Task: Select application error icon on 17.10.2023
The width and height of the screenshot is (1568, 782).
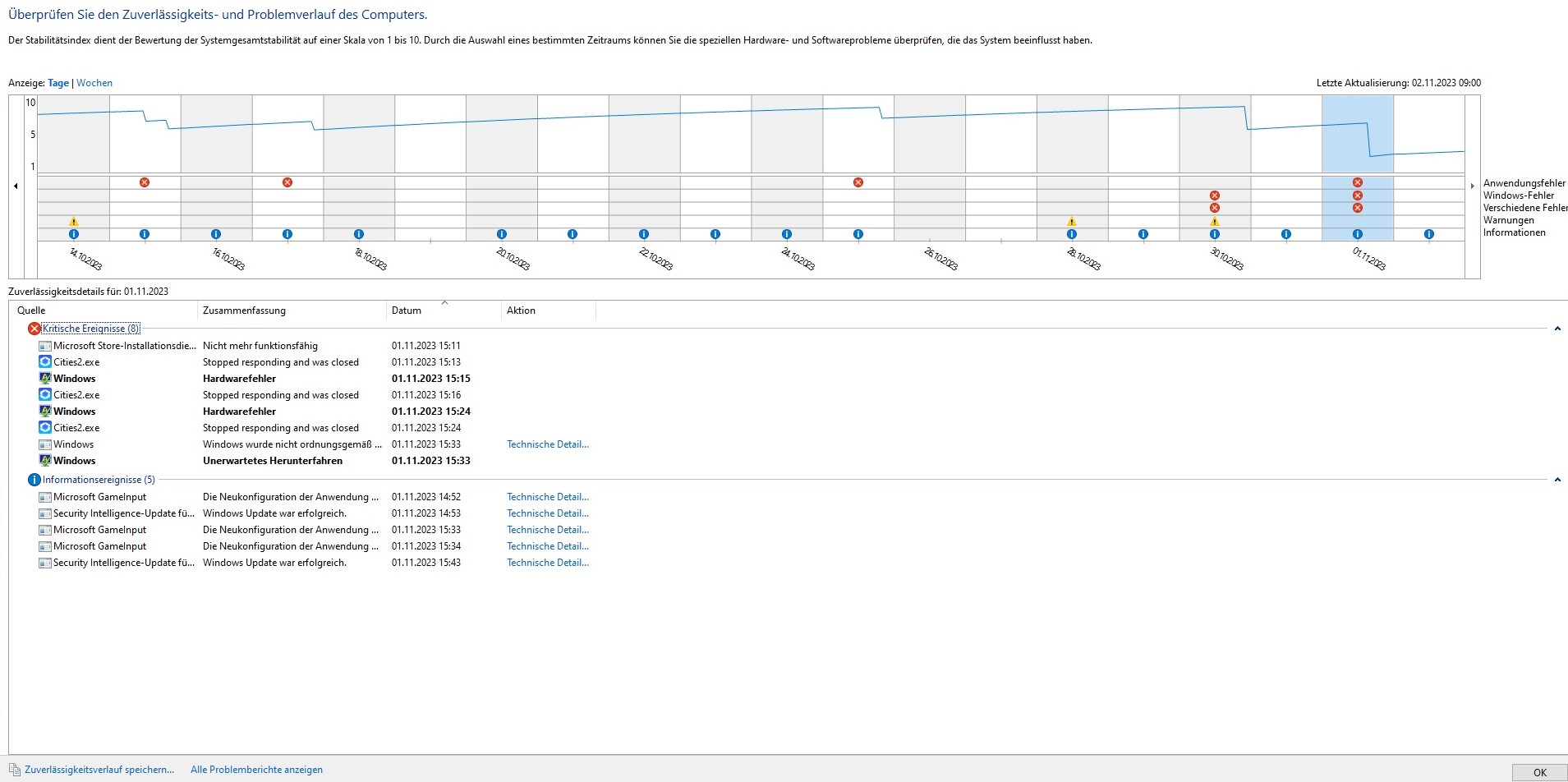Action: pyautogui.click(x=287, y=182)
